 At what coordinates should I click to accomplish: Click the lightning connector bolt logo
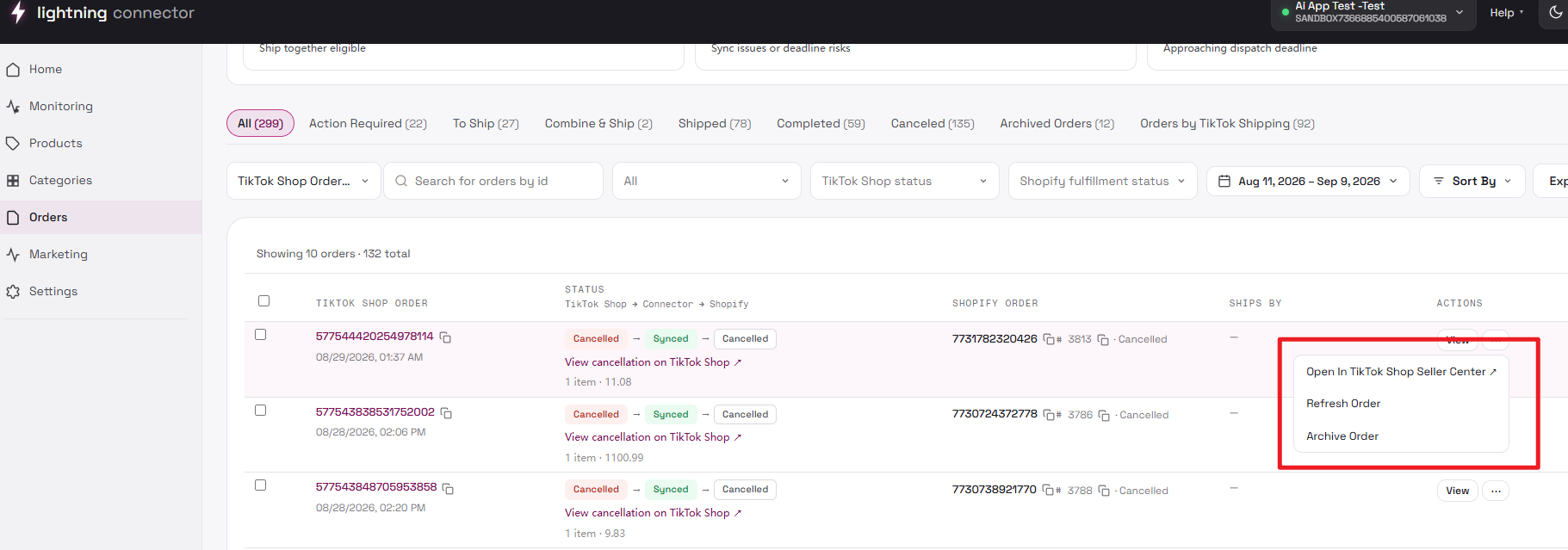[17, 12]
